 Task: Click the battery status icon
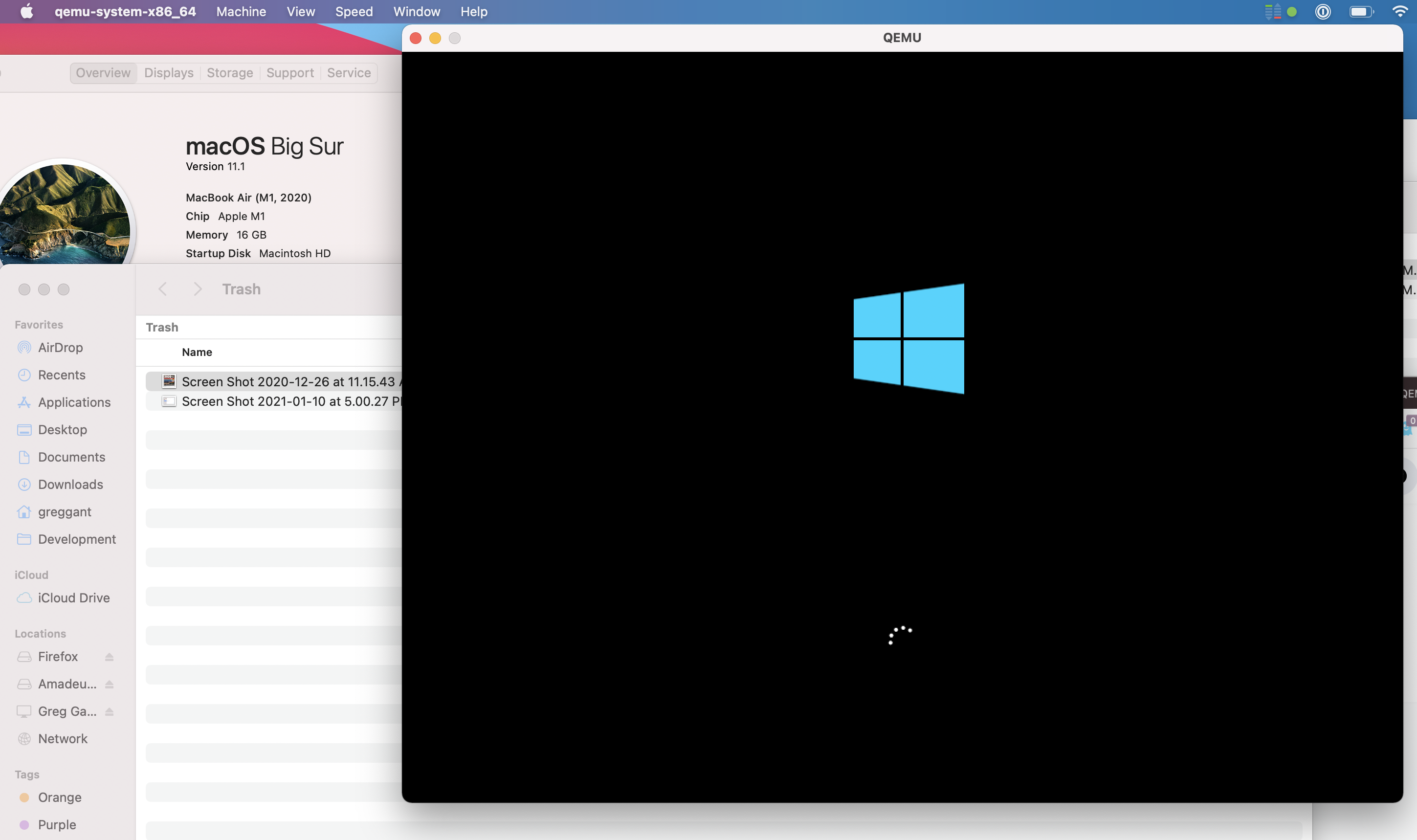click(1361, 11)
